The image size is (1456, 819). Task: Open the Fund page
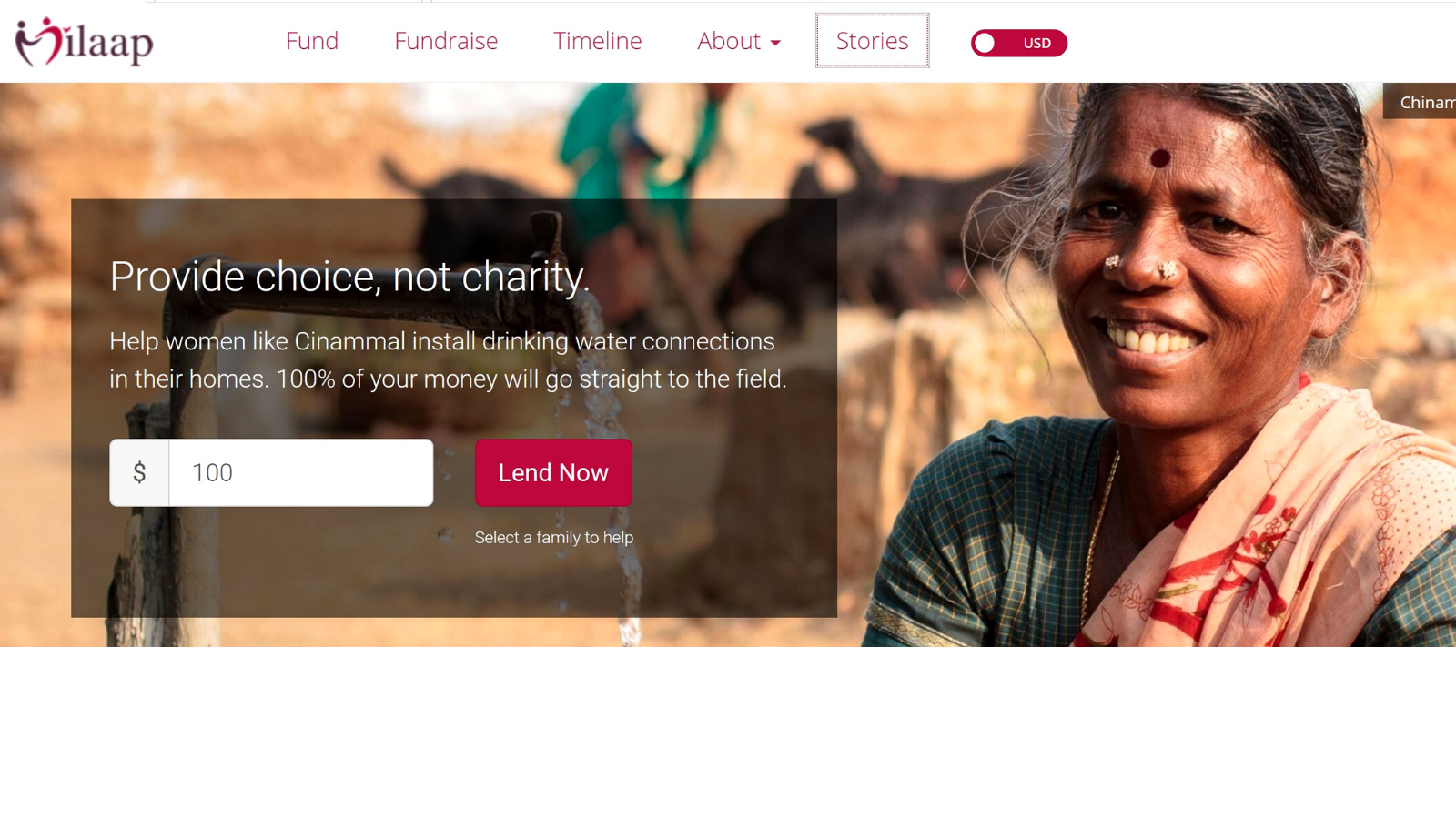click(x=312, y=41)
